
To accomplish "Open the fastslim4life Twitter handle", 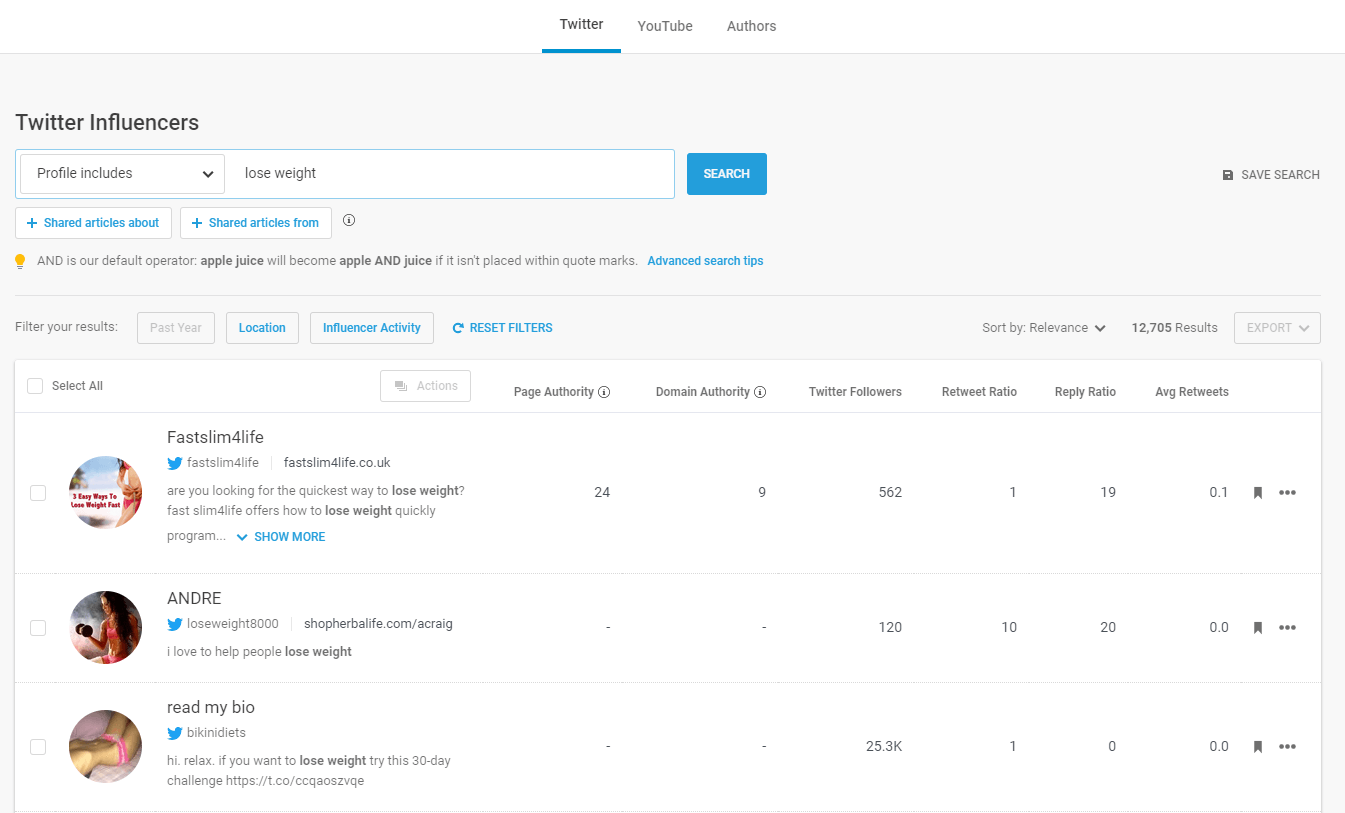I will pos(223,463).
